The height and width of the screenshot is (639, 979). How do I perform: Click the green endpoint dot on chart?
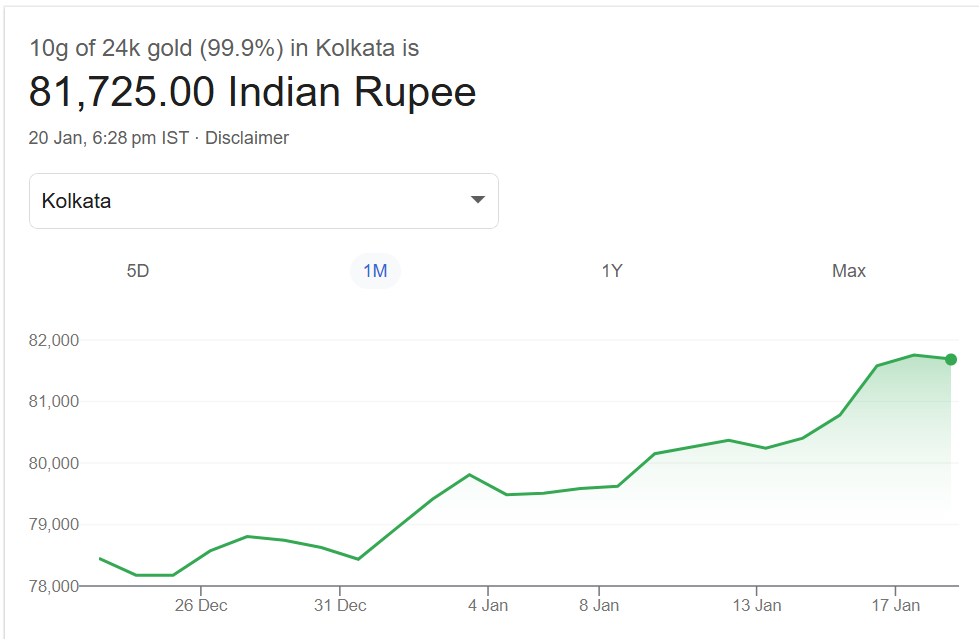point(951,359)
